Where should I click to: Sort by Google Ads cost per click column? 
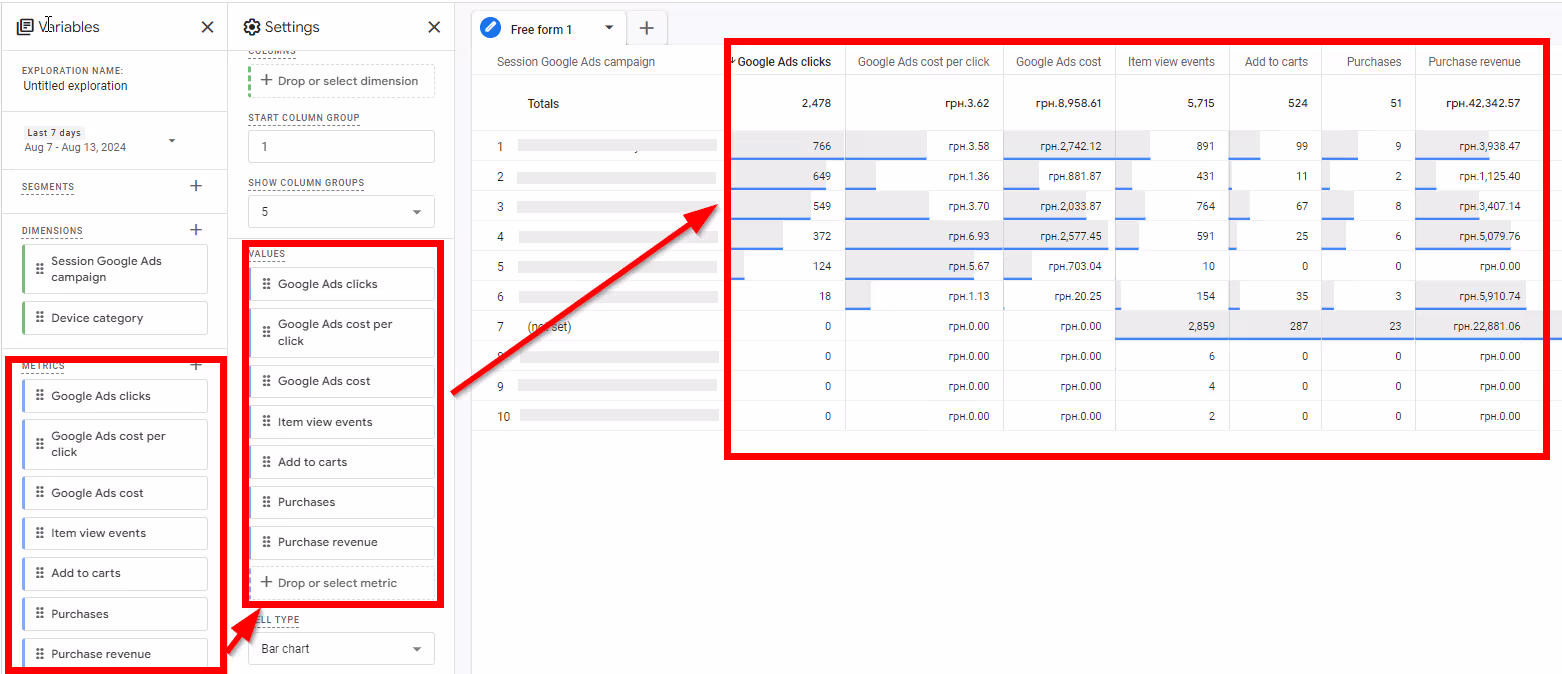coord(923,62)
